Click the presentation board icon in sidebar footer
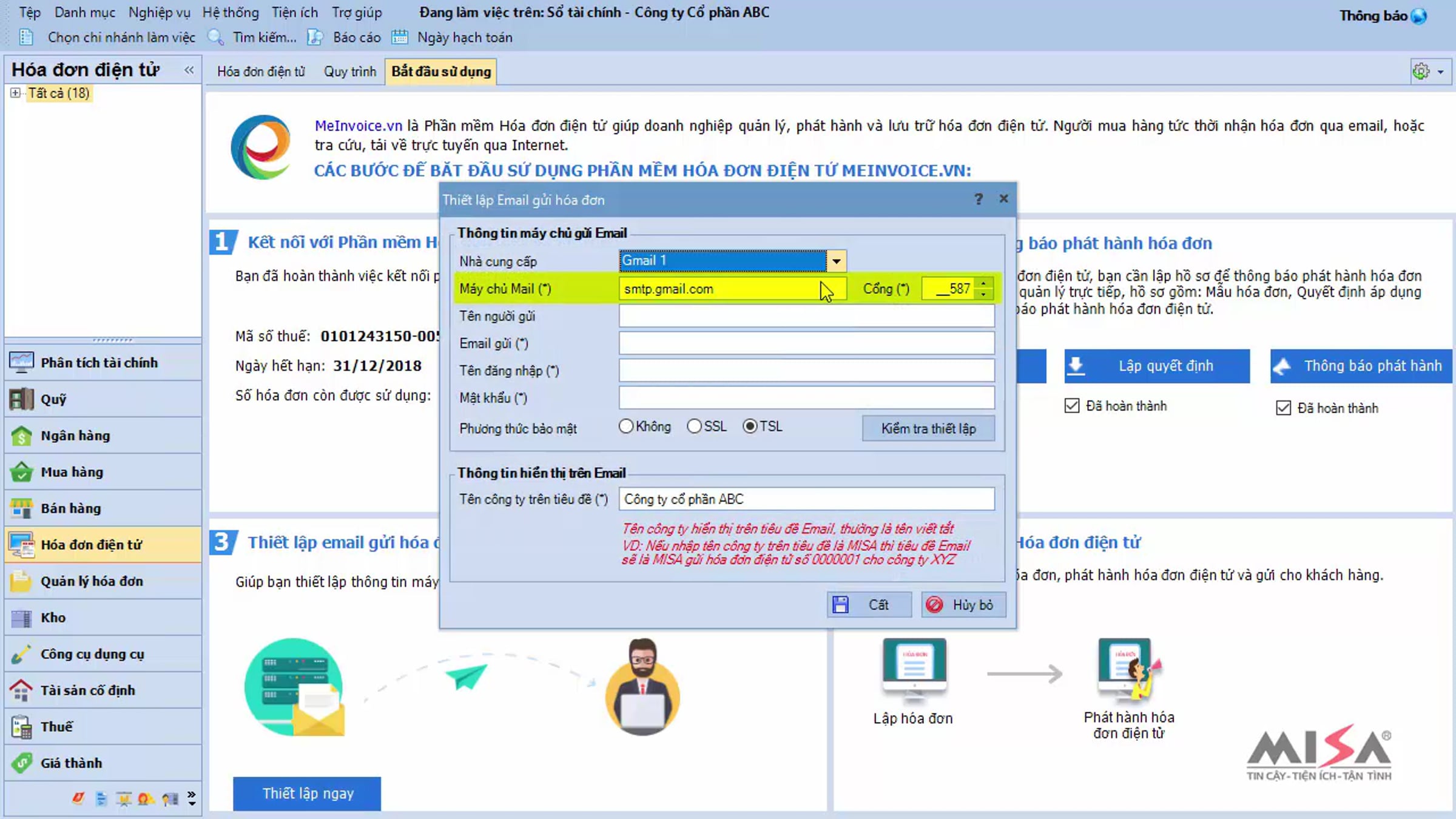This screenshot has height=819, width=1456. [124, 798]
